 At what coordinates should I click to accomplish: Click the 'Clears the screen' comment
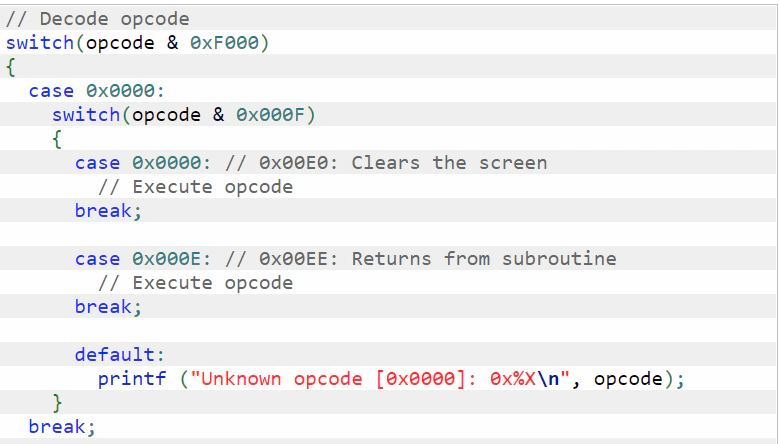tap(449, 163)
